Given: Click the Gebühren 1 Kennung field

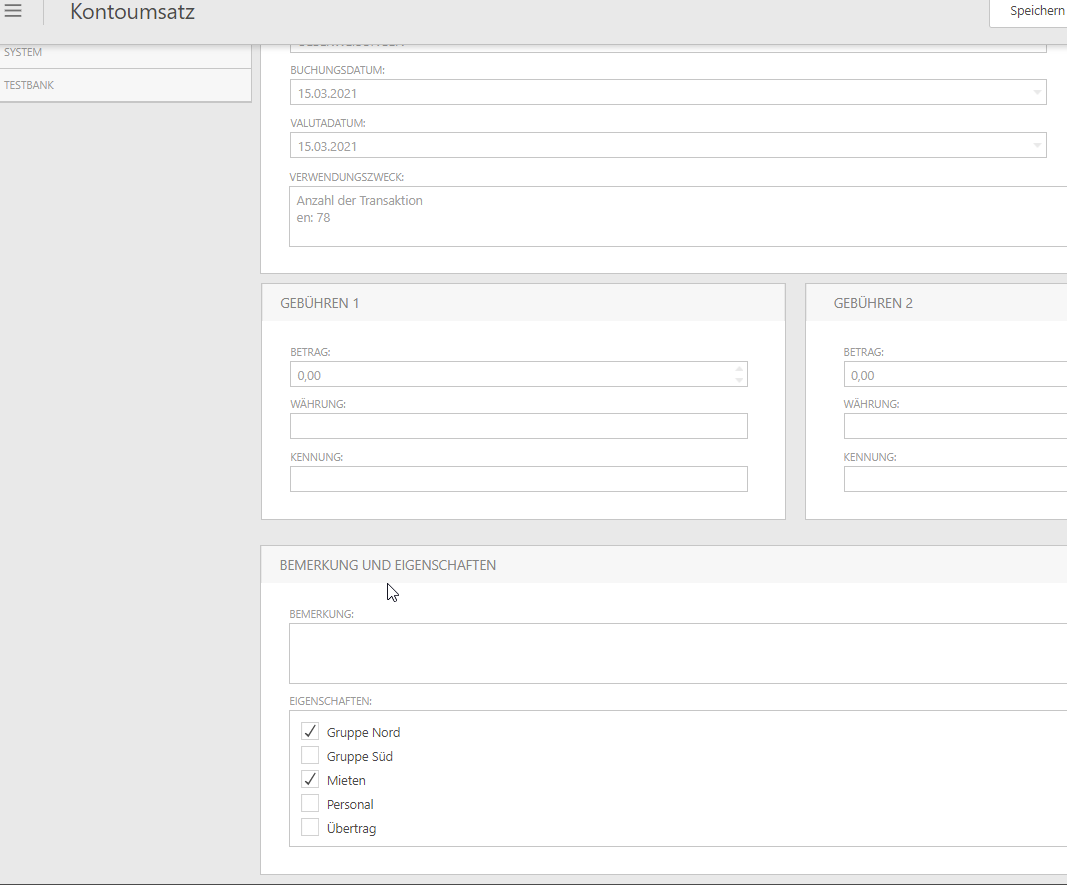Looking at the screenshot, I should [518, 479].
